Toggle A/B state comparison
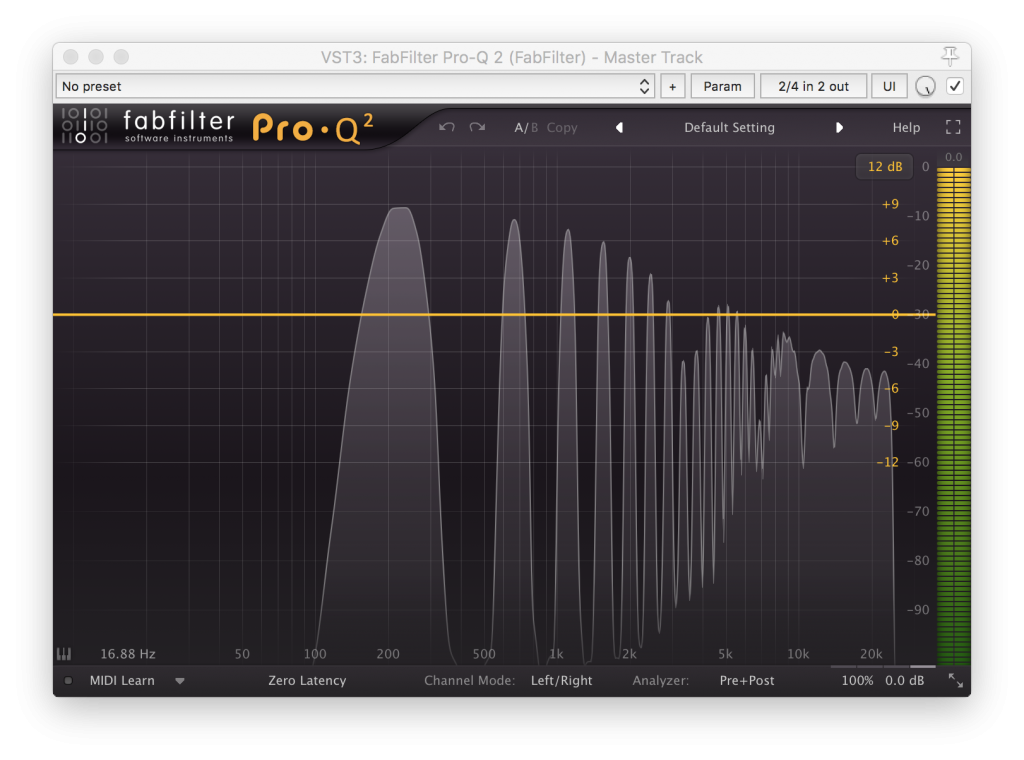Screen dimensions: 1024x760 (x=526, y=127)
